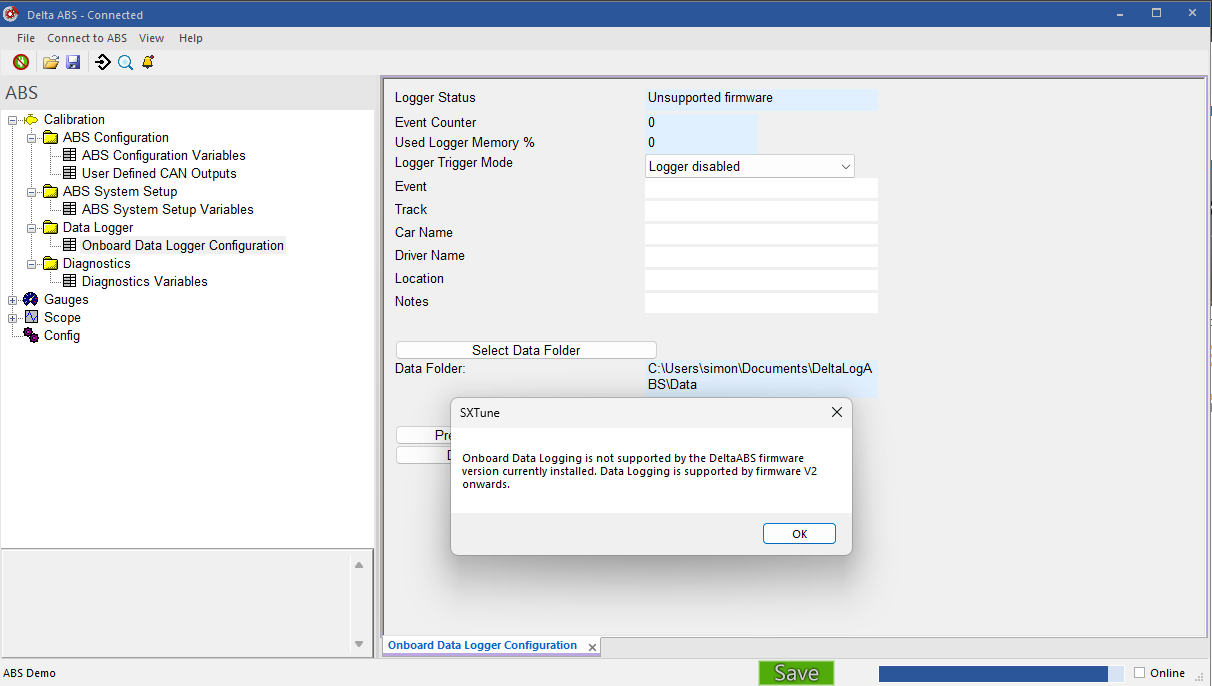1212x686 pixels.
Task: Collapse the Data Logger folder
Action: (32, 228)
